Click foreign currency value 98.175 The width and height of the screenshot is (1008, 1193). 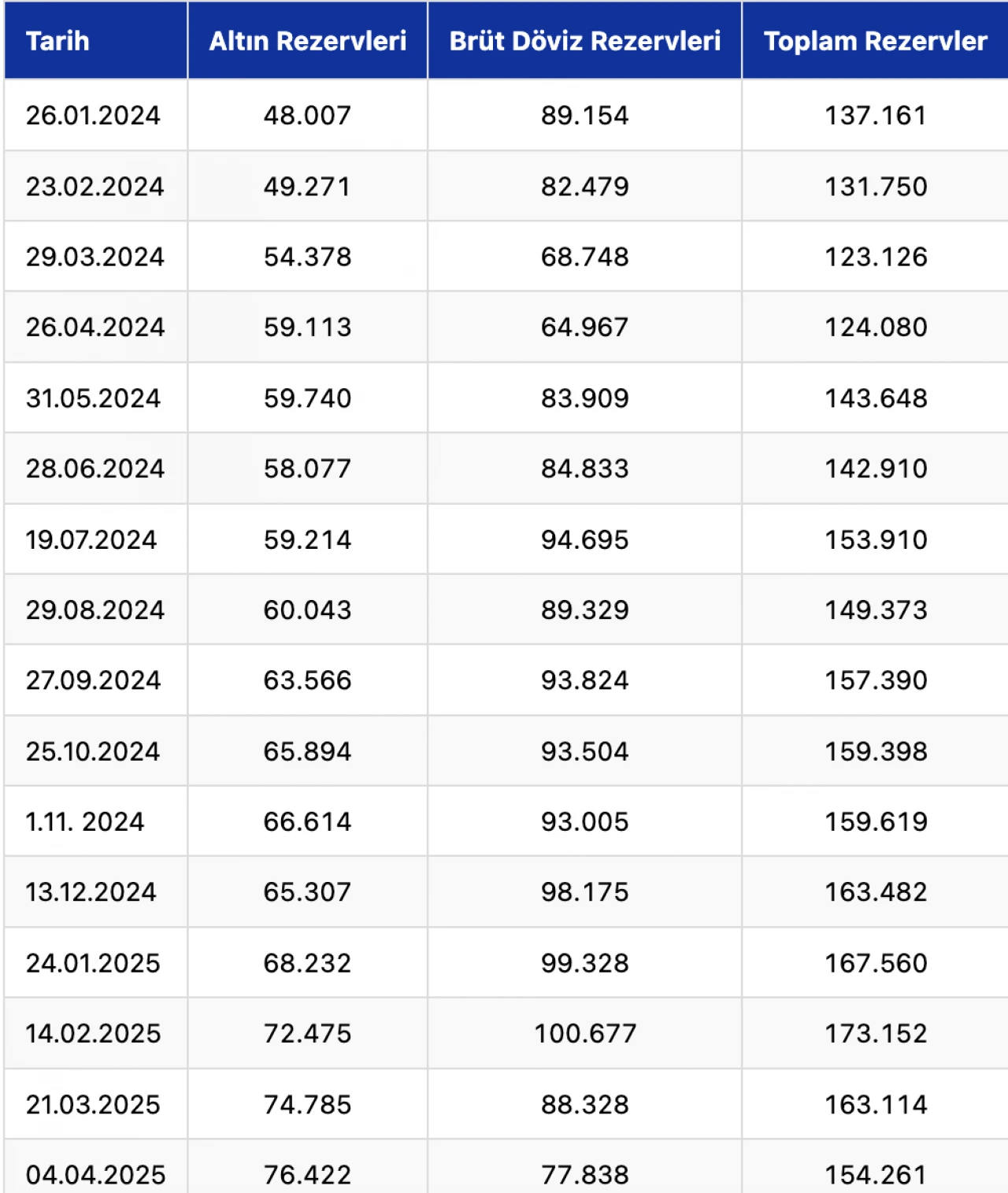coord(584,892)
